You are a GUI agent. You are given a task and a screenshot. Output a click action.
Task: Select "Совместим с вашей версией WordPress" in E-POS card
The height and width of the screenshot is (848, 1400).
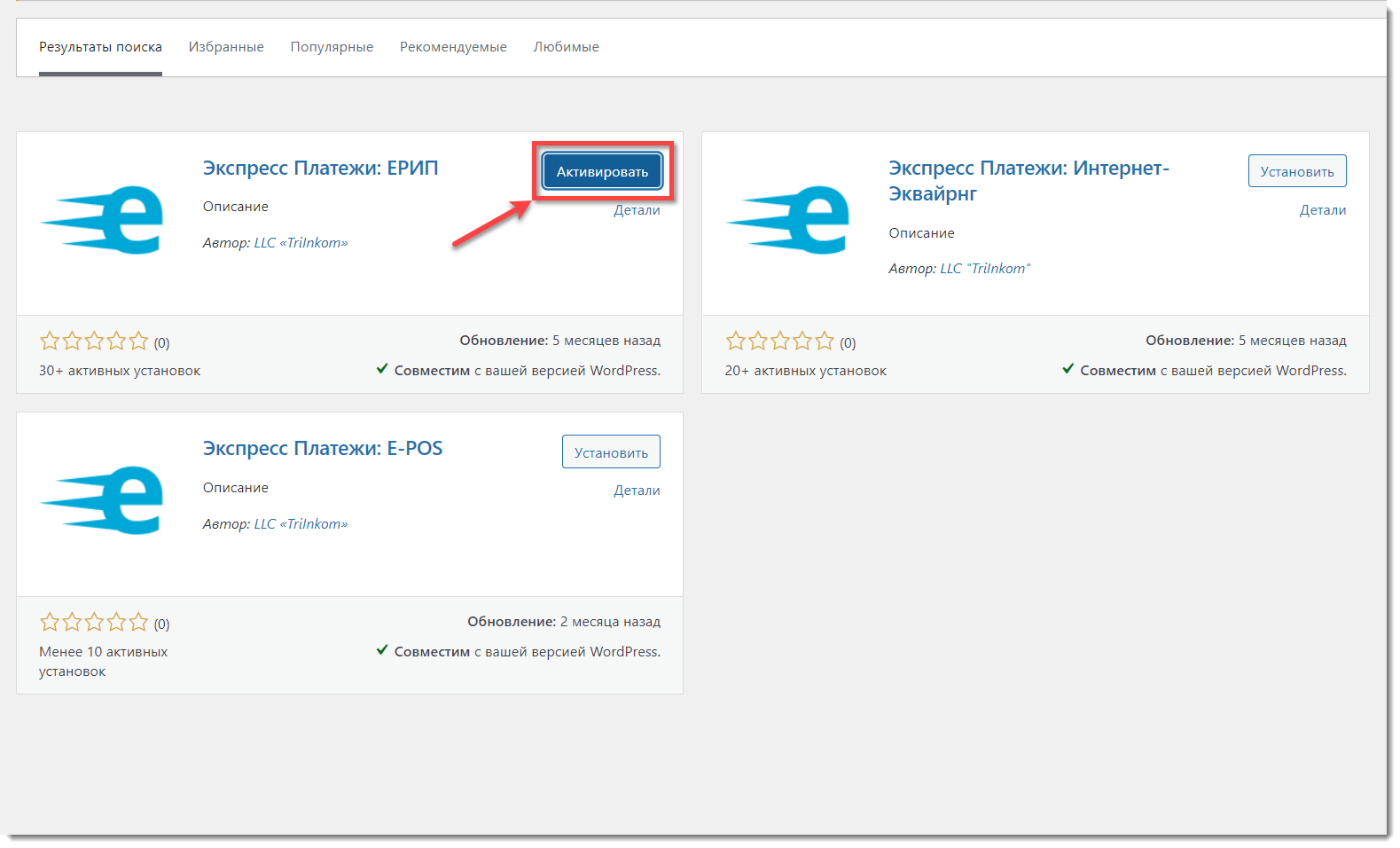(528, 652)
